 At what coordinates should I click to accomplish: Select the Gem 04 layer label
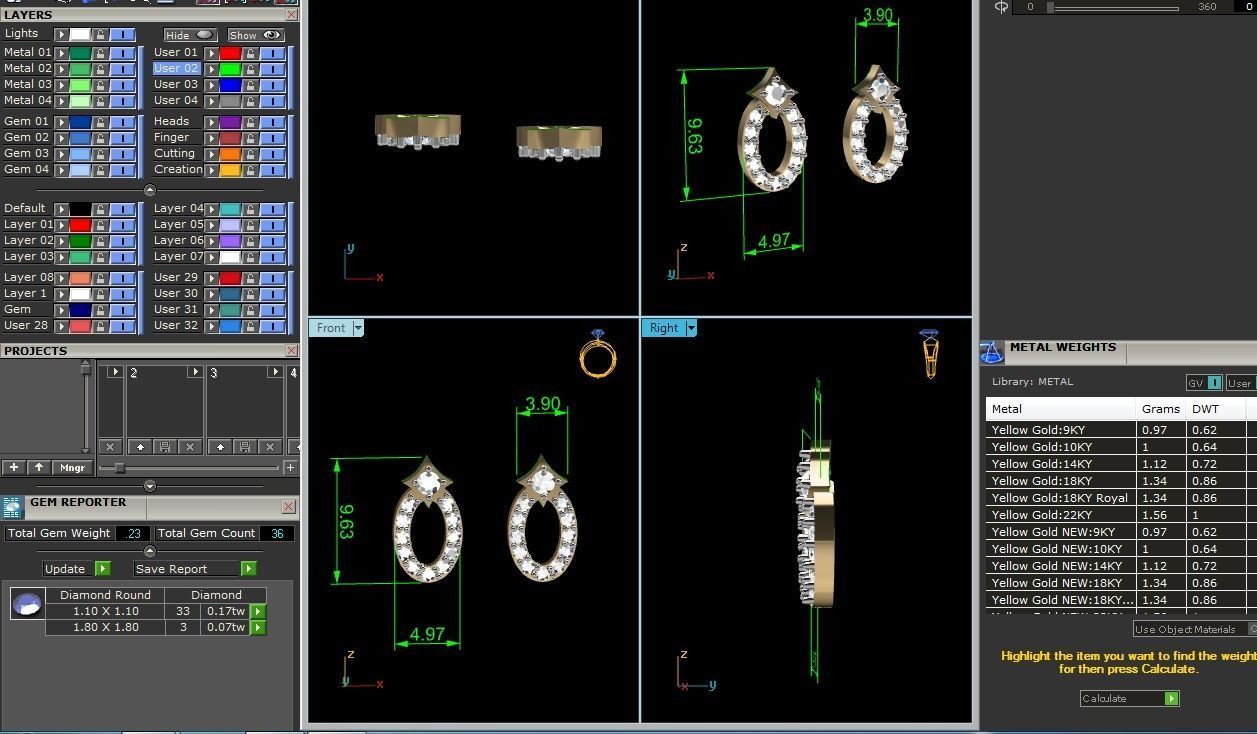pos(26,169)
